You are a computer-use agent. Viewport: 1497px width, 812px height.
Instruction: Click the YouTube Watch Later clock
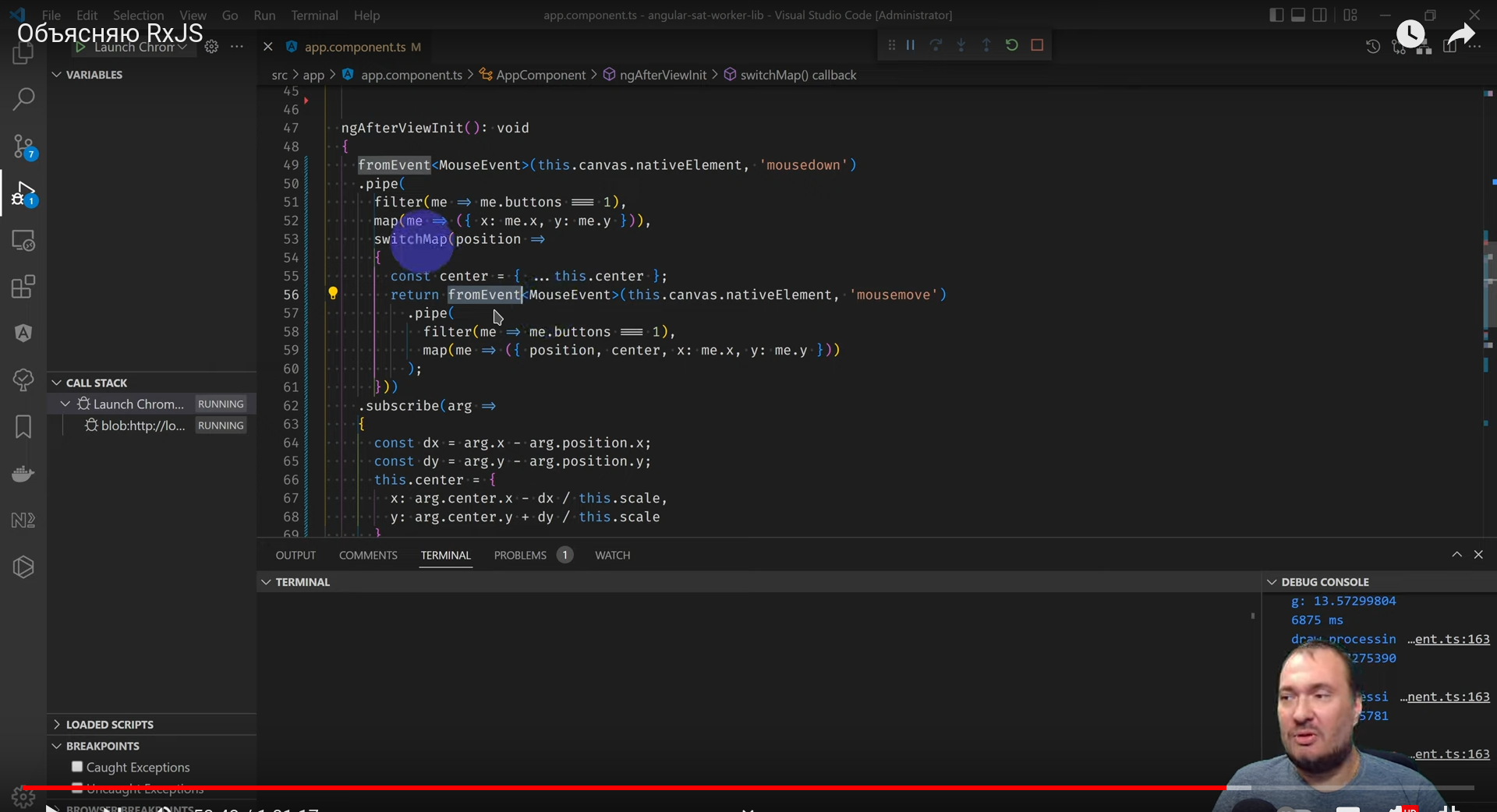[1410, 34]
